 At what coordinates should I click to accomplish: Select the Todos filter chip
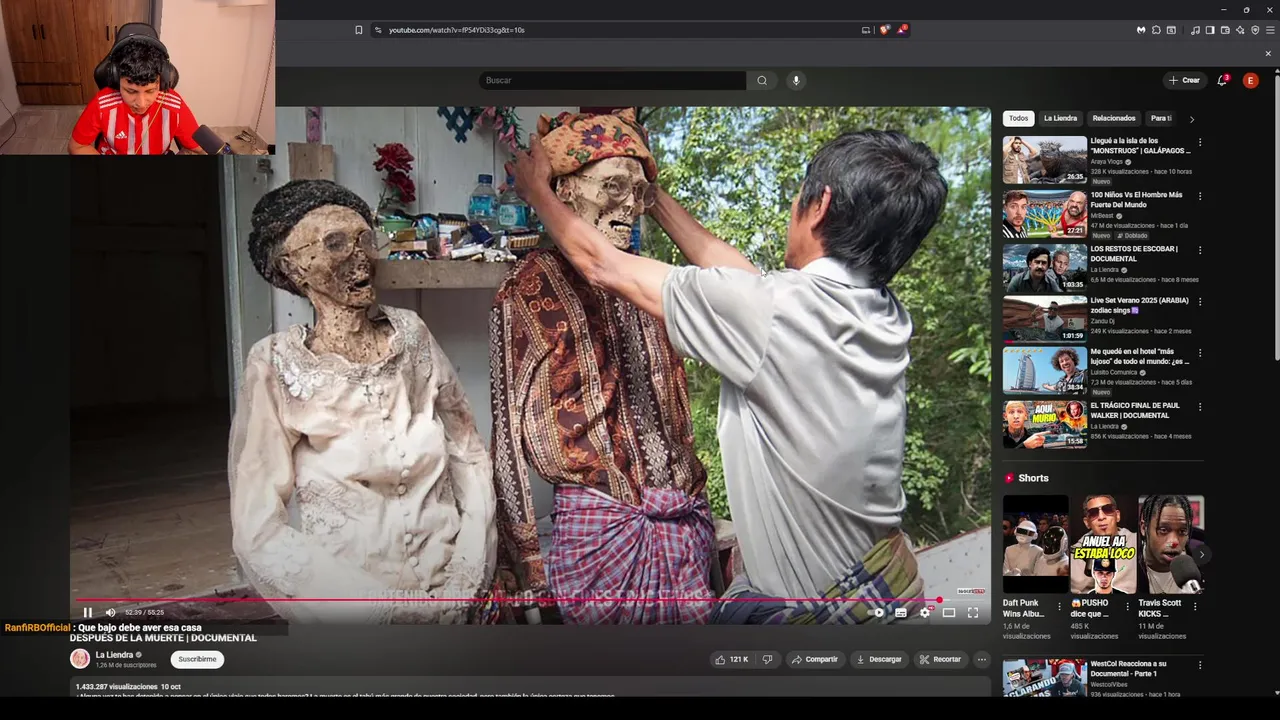pos(1018,118)
